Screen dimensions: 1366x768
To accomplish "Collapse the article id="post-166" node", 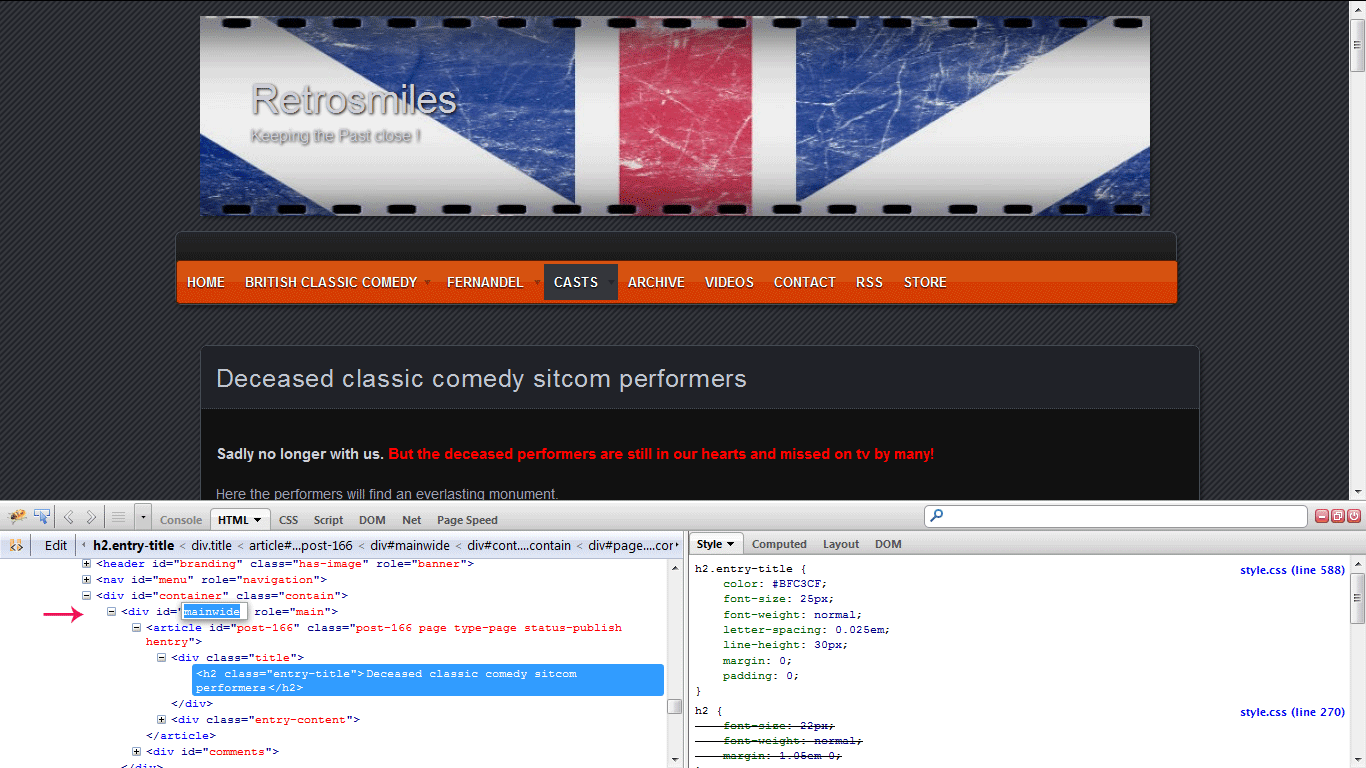I will pyautogui.click(x=137, y=628).
